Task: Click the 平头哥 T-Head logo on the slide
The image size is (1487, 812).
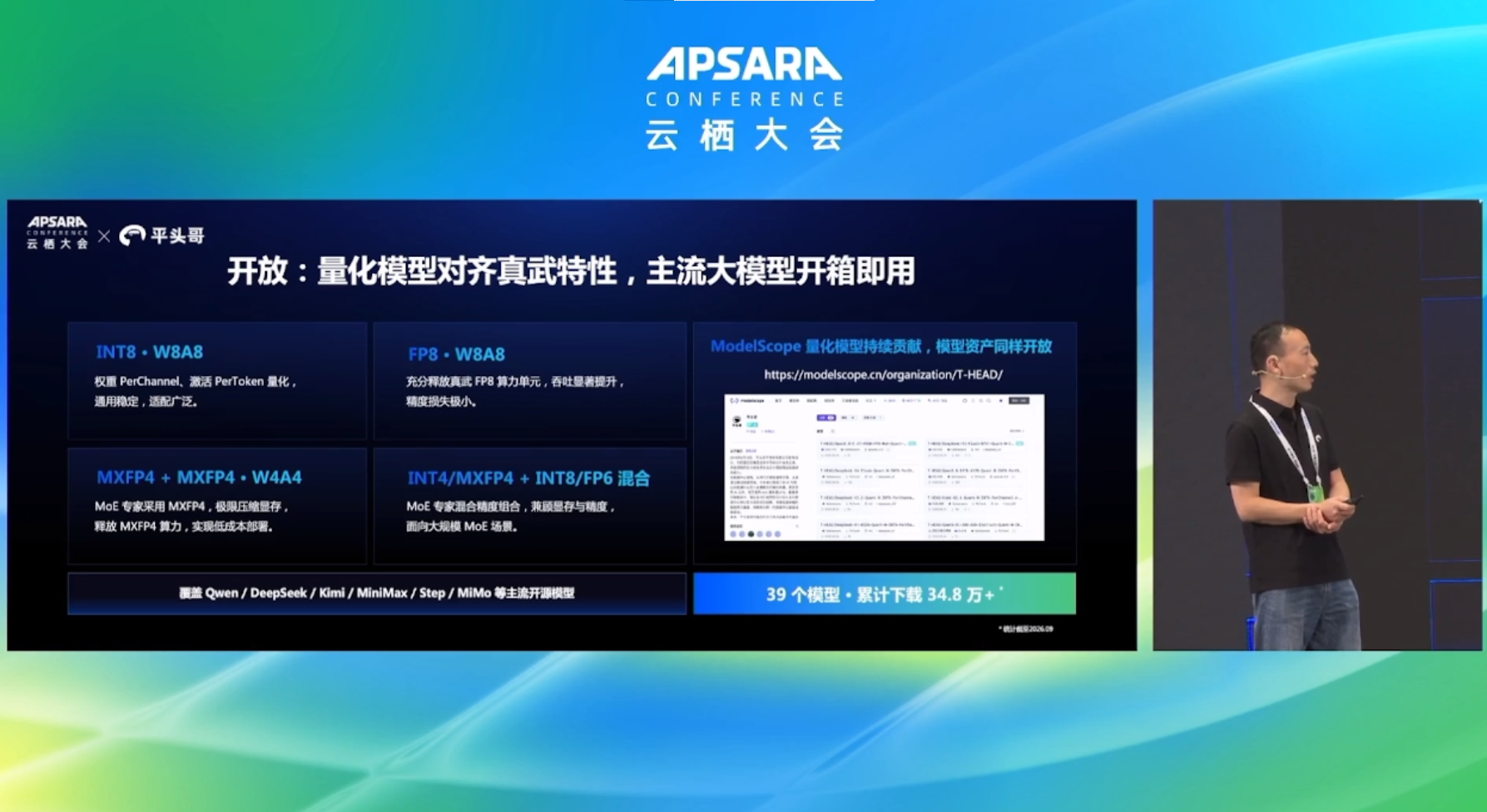Action: coord(162,235)
